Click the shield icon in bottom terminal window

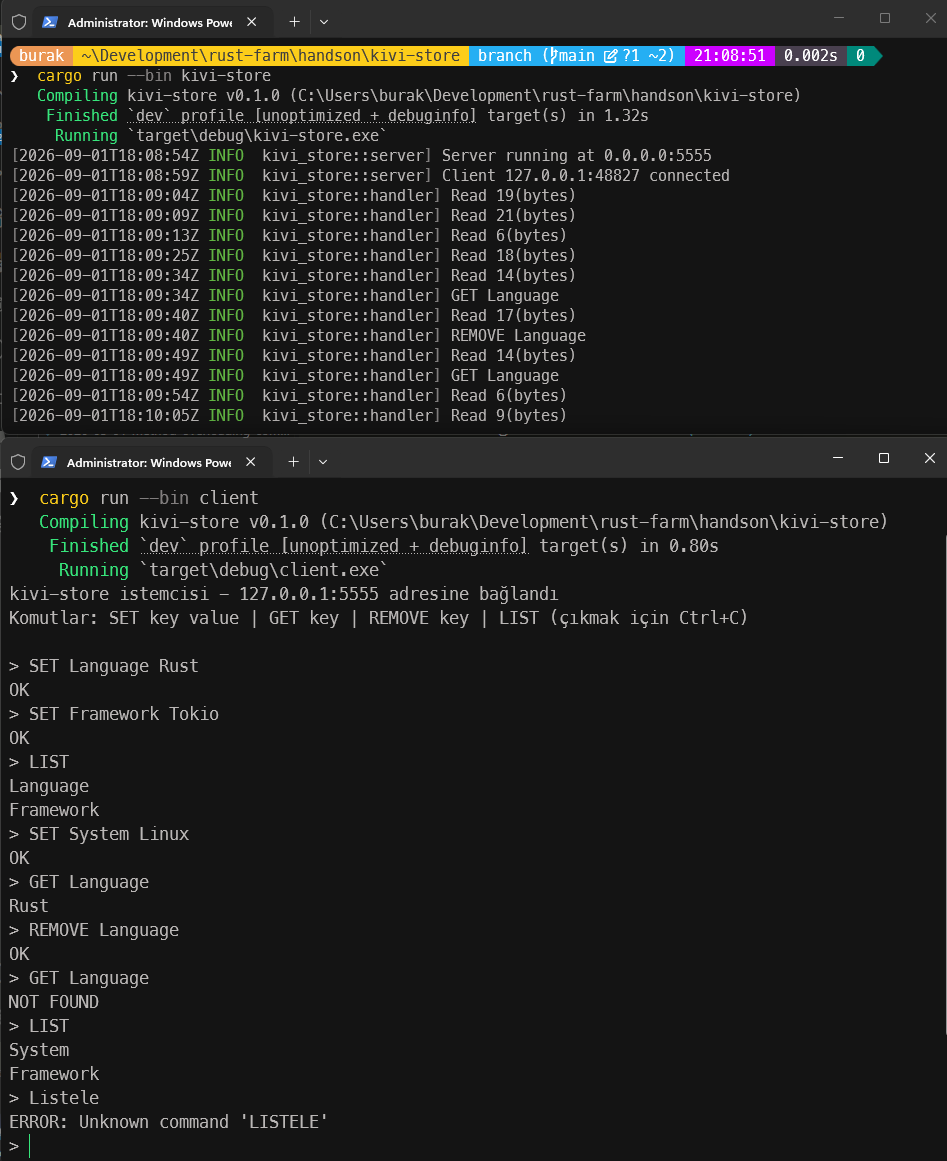[19, 462]
